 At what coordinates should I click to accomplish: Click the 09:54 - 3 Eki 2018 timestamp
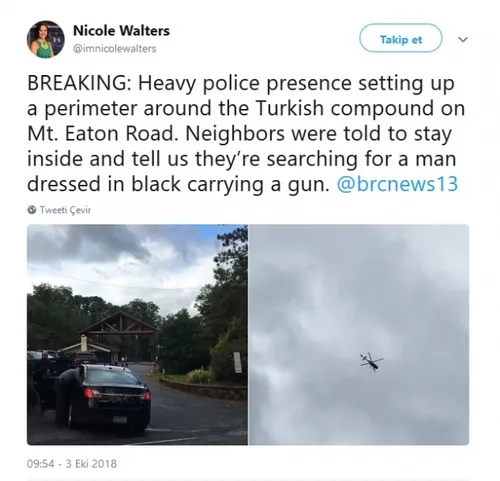point(72,464)
